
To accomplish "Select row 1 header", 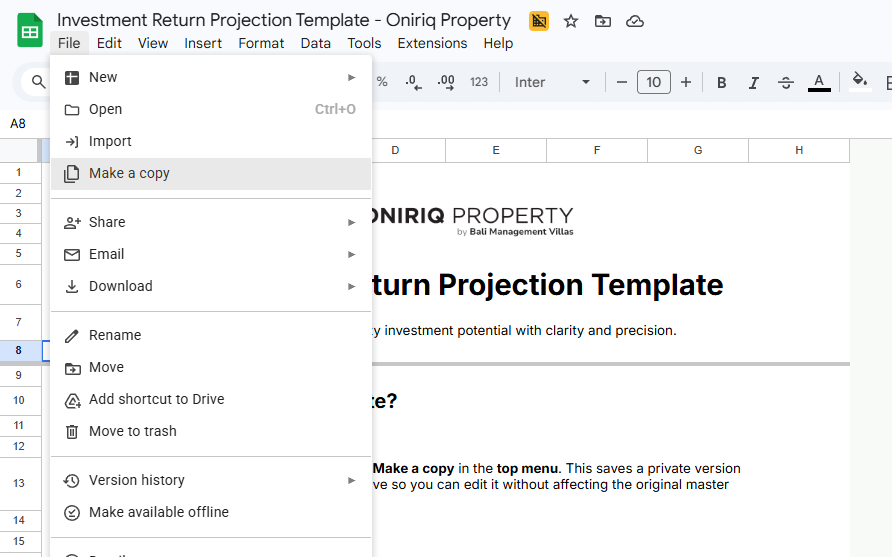I will [19, 172].
